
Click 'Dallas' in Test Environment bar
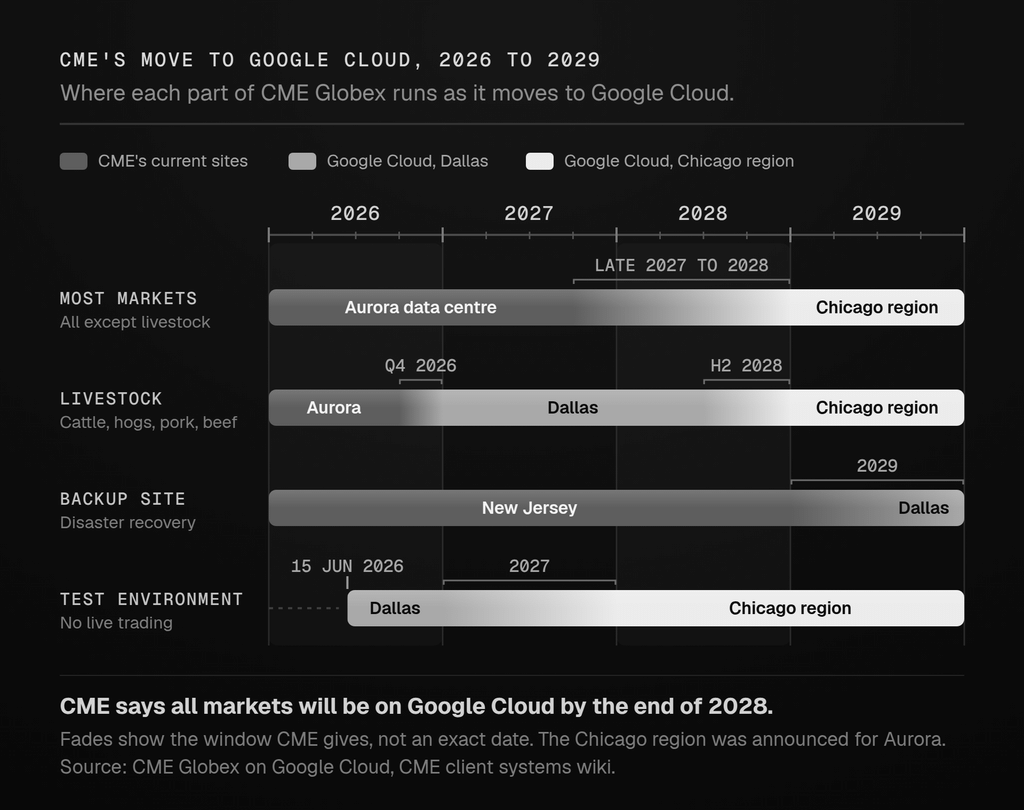point(395,608)
